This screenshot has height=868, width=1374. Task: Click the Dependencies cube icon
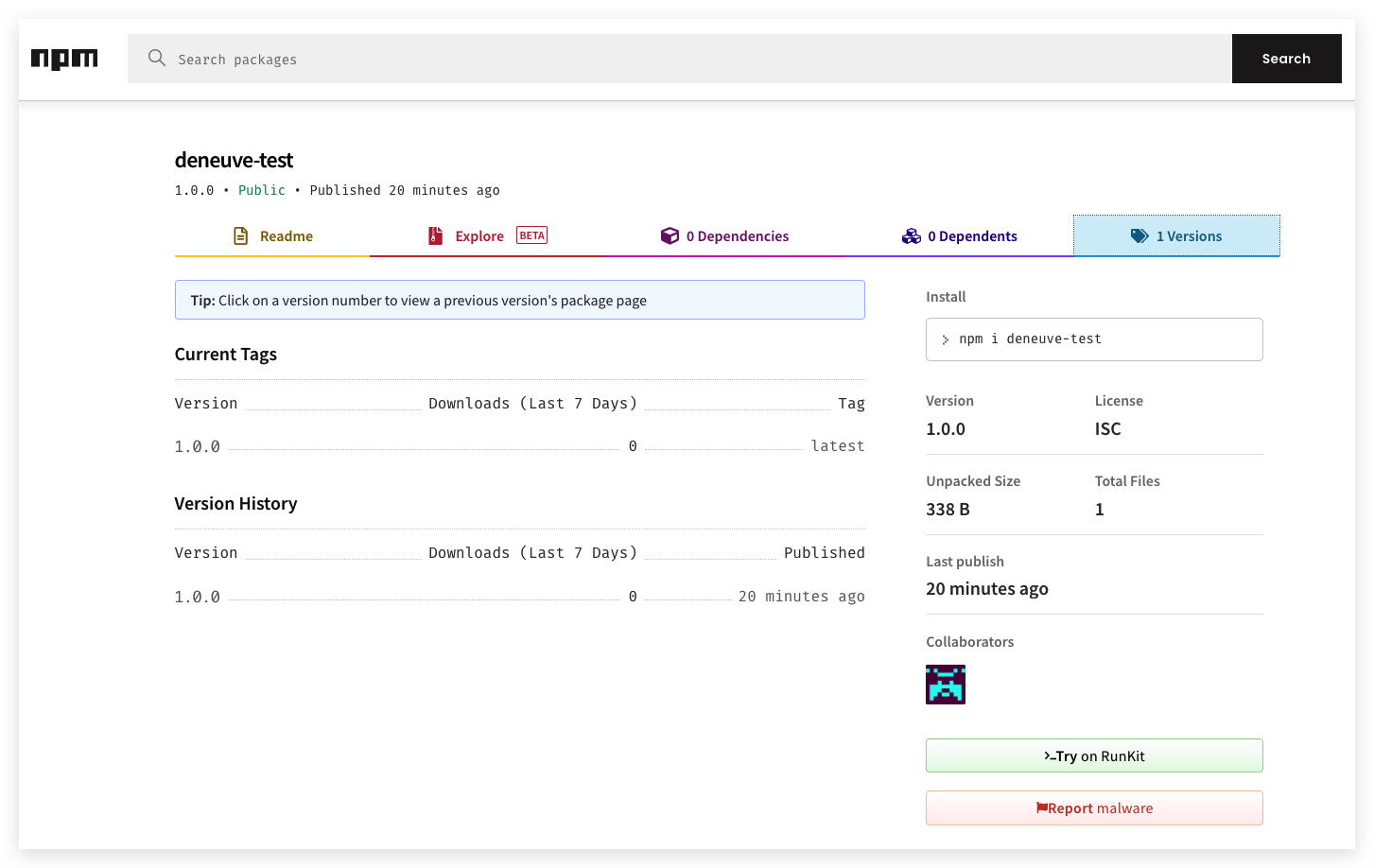[670, 235]
